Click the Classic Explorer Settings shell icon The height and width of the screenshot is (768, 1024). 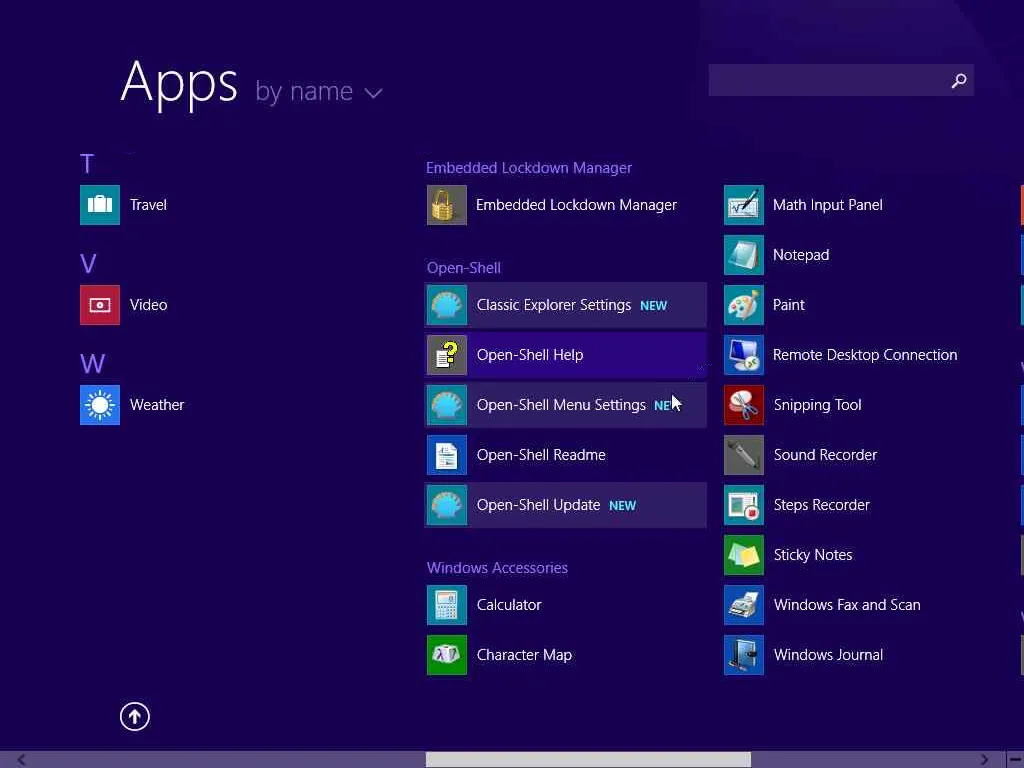click(x=447, y=305)
